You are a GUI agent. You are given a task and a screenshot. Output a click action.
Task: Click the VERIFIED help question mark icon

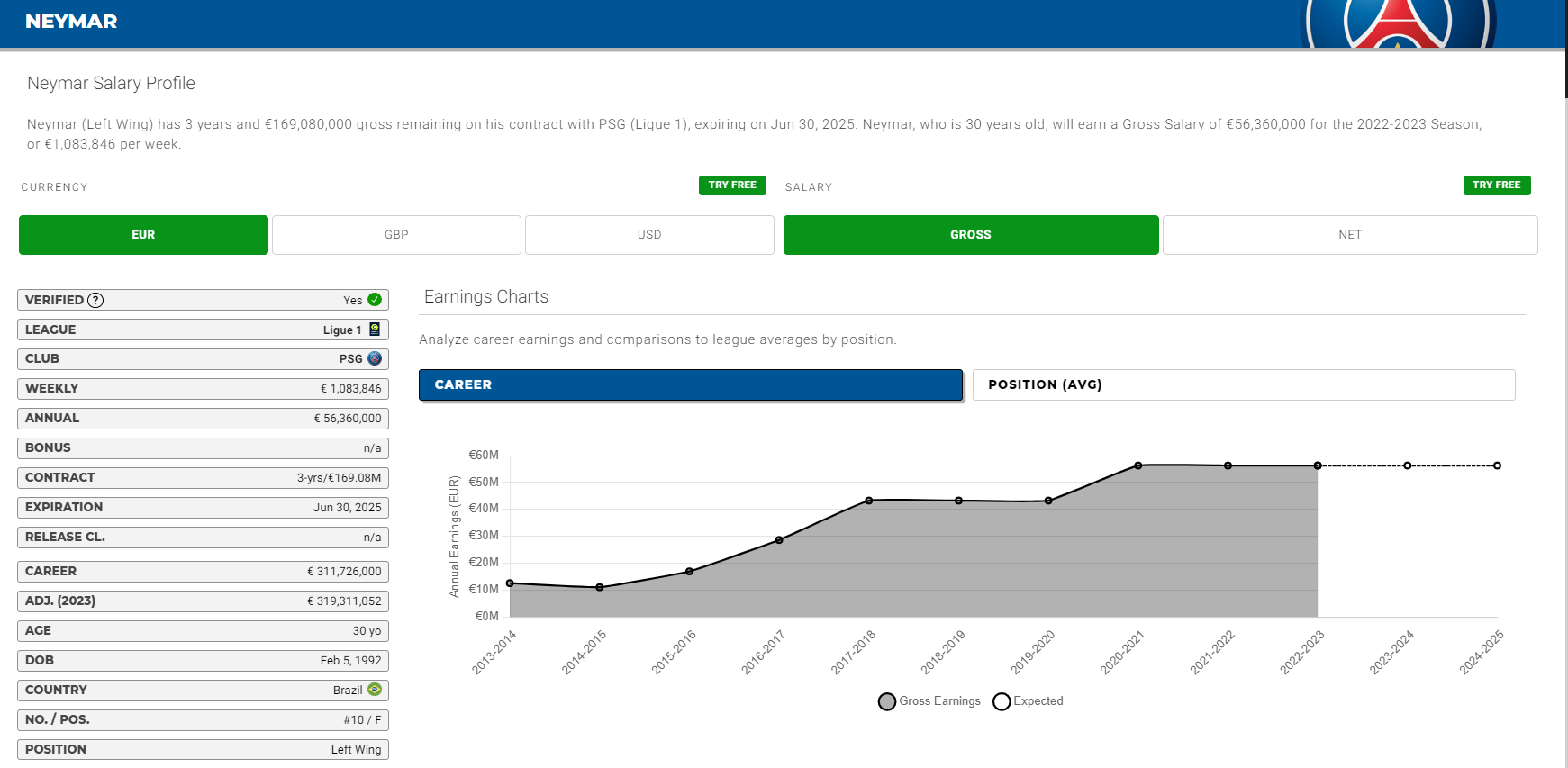95,300
